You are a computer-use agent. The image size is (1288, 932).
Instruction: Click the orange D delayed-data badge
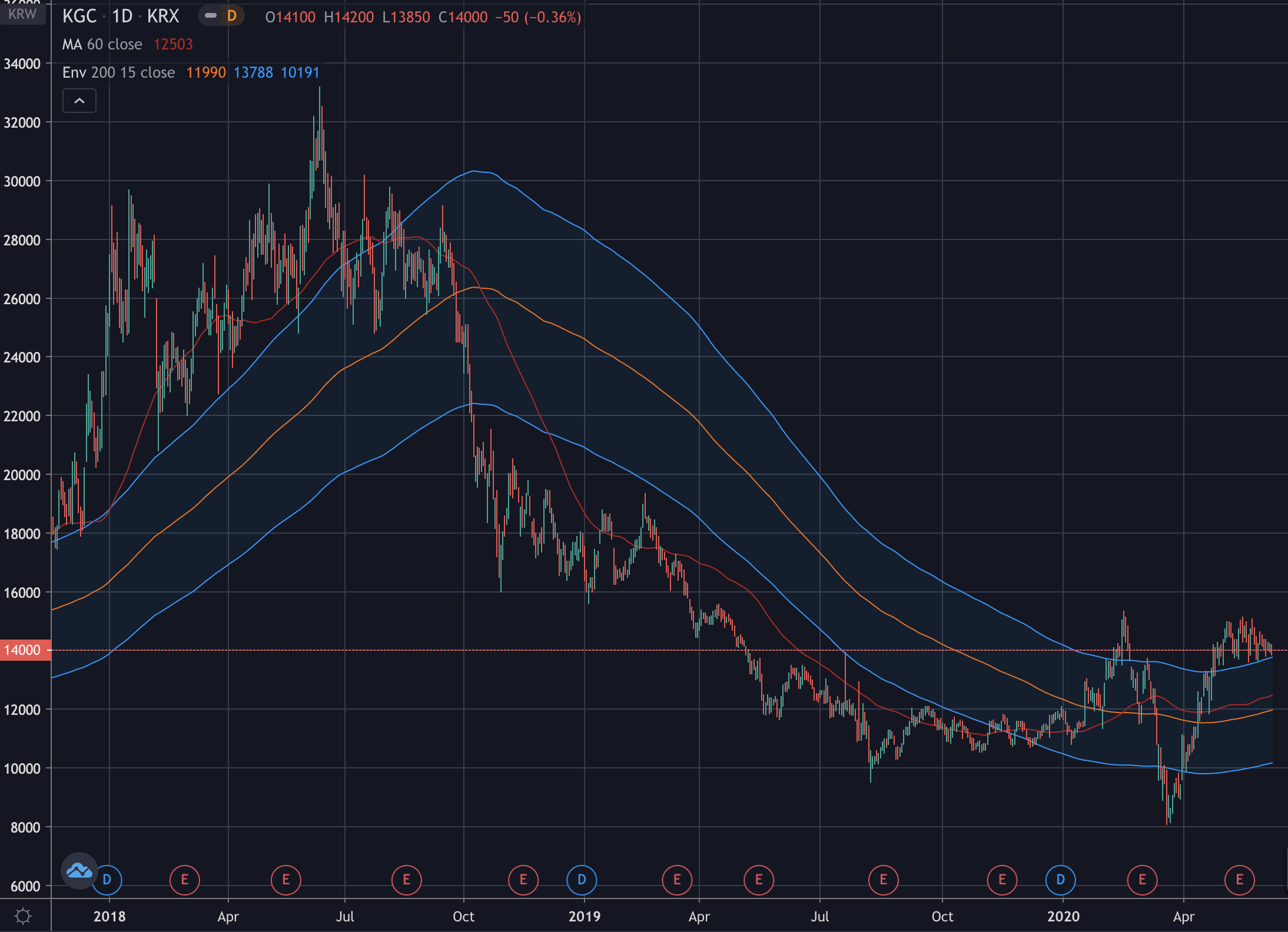pos(232,16)
